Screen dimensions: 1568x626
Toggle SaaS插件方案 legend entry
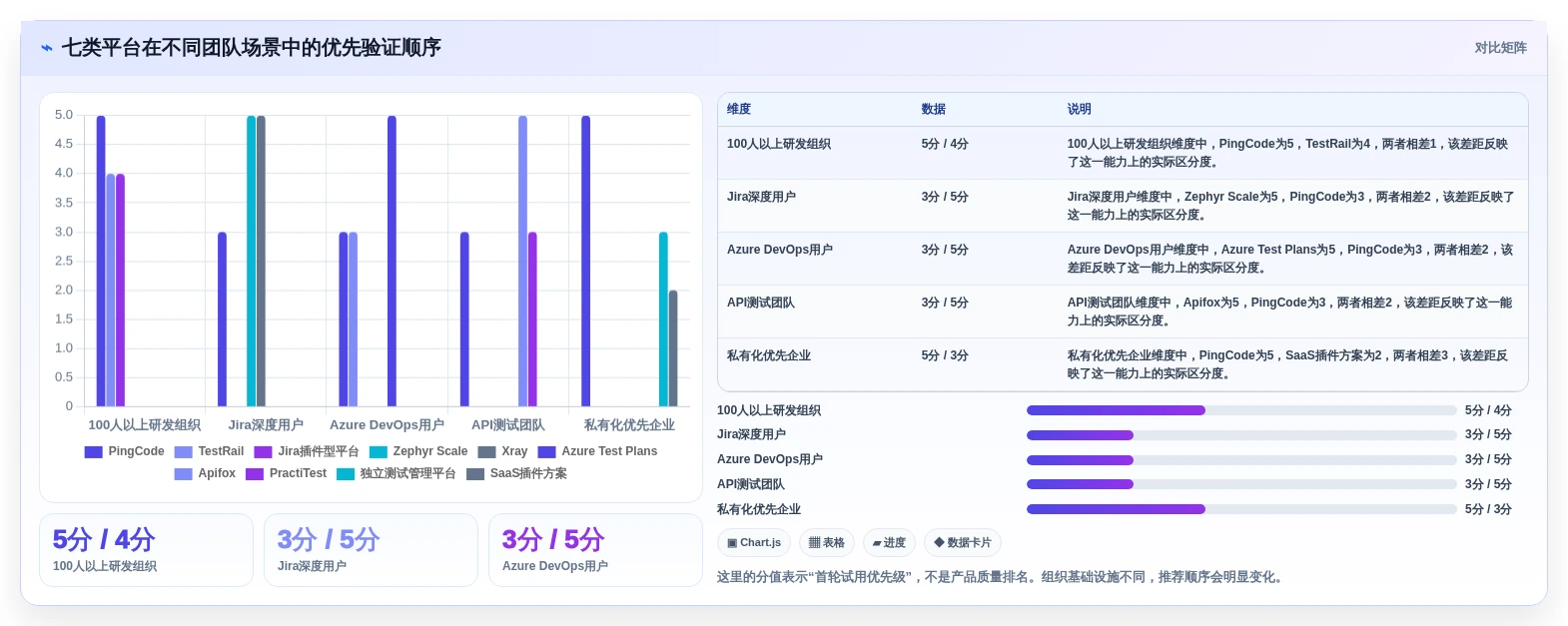tap(516, 474)
